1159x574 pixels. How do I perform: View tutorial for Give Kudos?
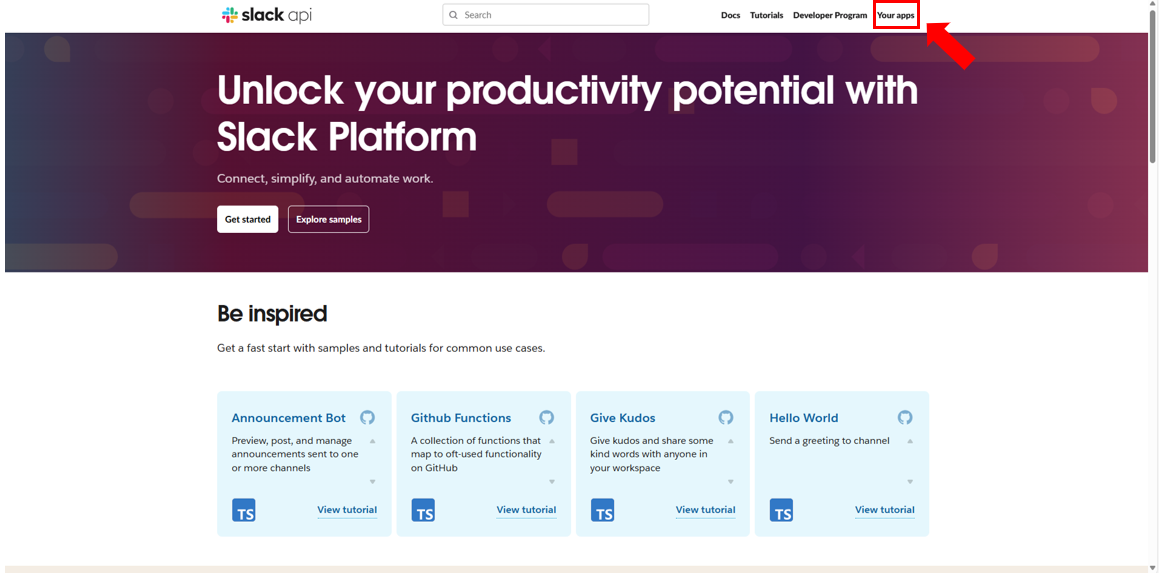[706, 510]
